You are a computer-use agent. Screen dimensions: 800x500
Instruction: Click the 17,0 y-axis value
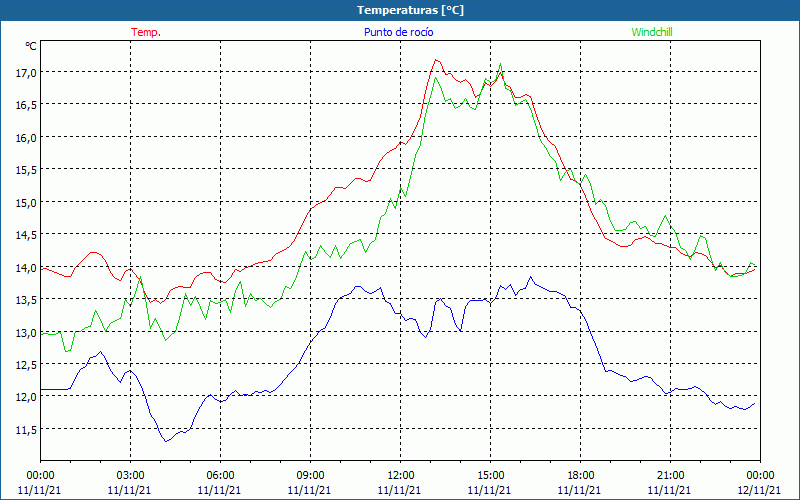coord(26,72)
